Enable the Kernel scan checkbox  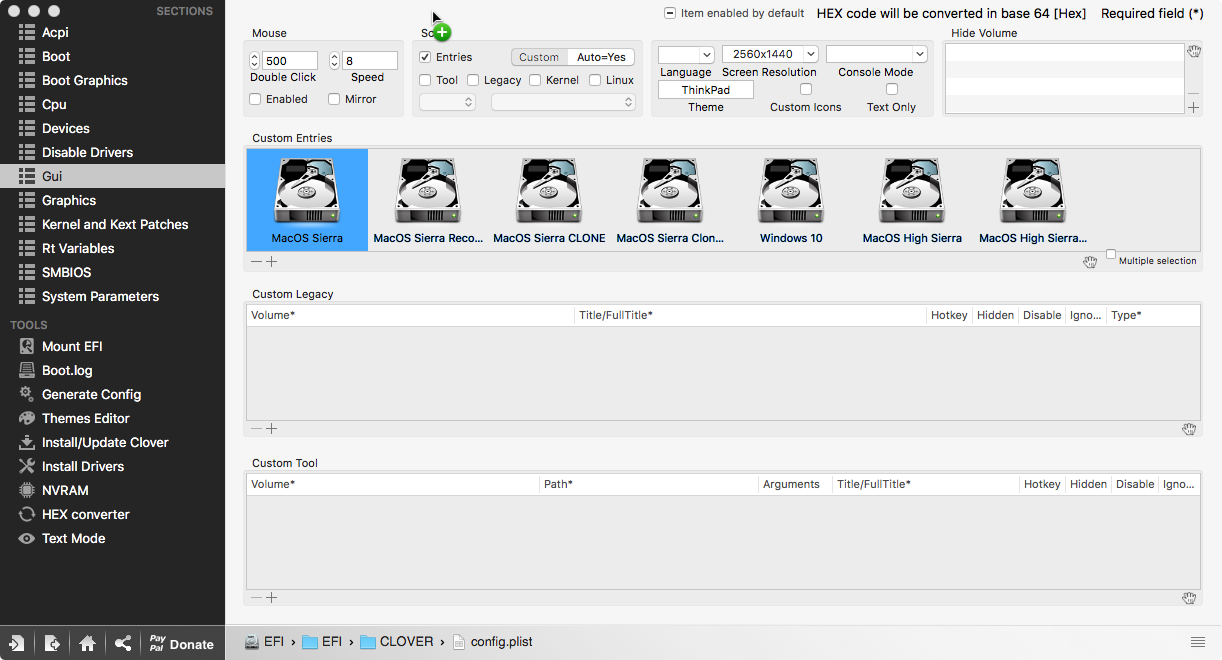[535, 80]
